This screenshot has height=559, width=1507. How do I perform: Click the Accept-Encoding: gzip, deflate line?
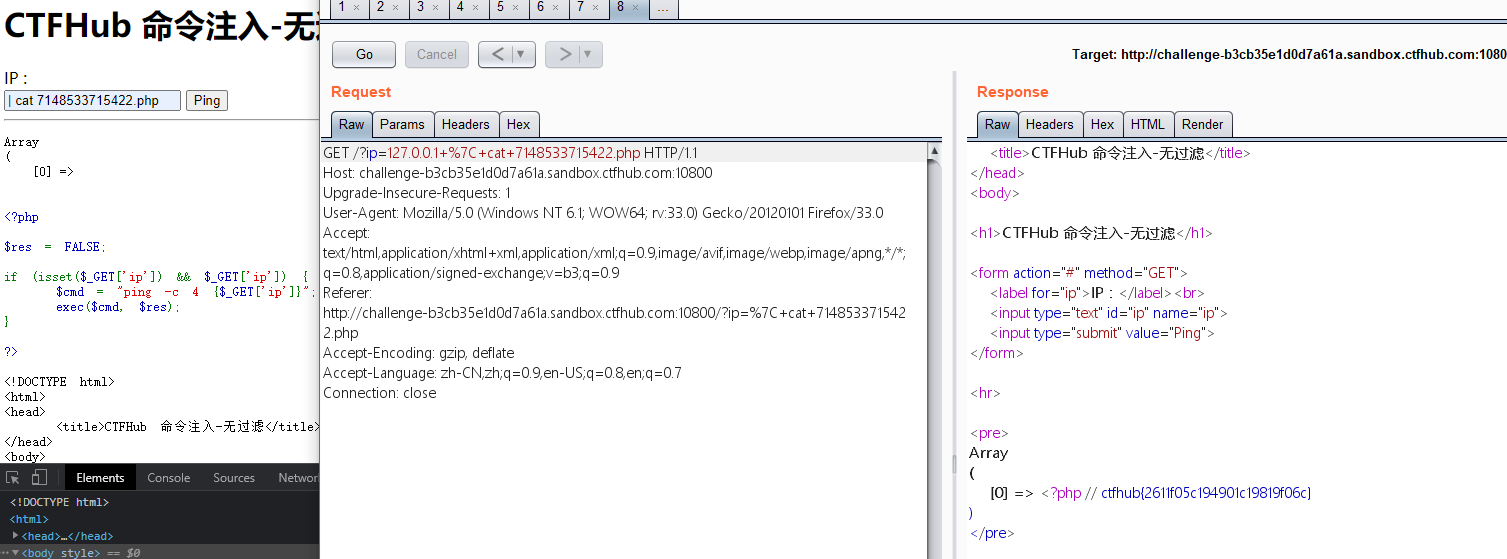coord(419,353)
